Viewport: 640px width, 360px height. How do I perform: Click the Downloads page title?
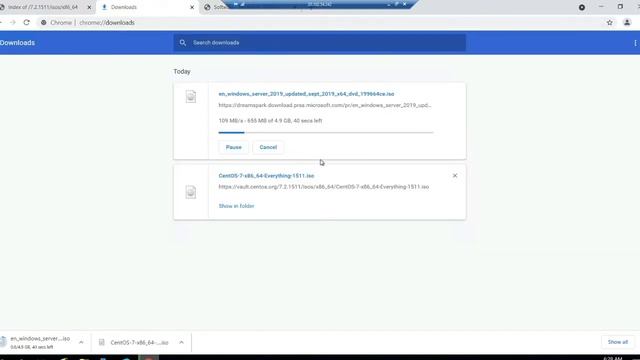(x=17, y=43)
